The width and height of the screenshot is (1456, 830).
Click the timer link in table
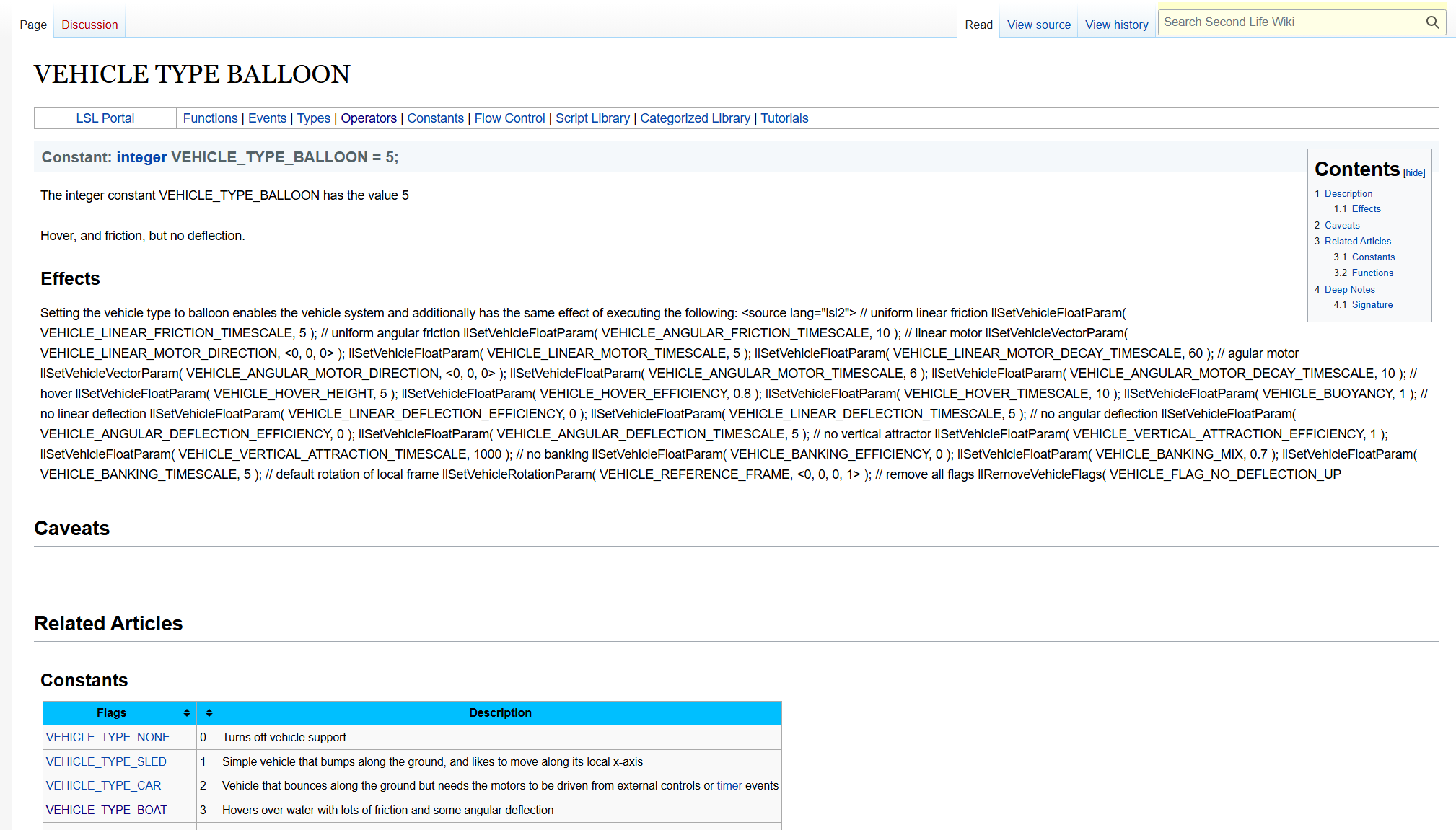coord(729,785)
